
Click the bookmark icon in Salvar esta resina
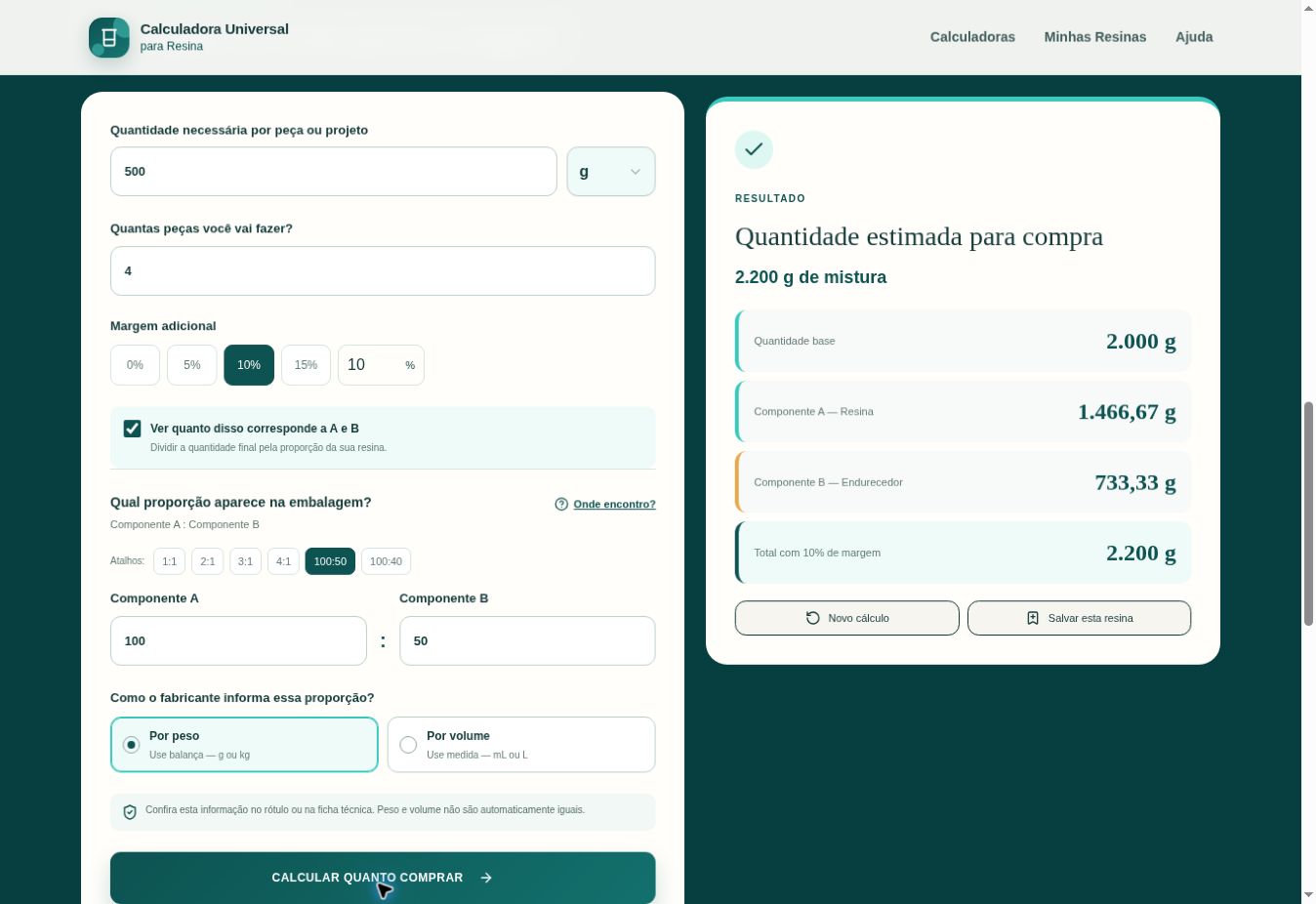coord(1033,618)
